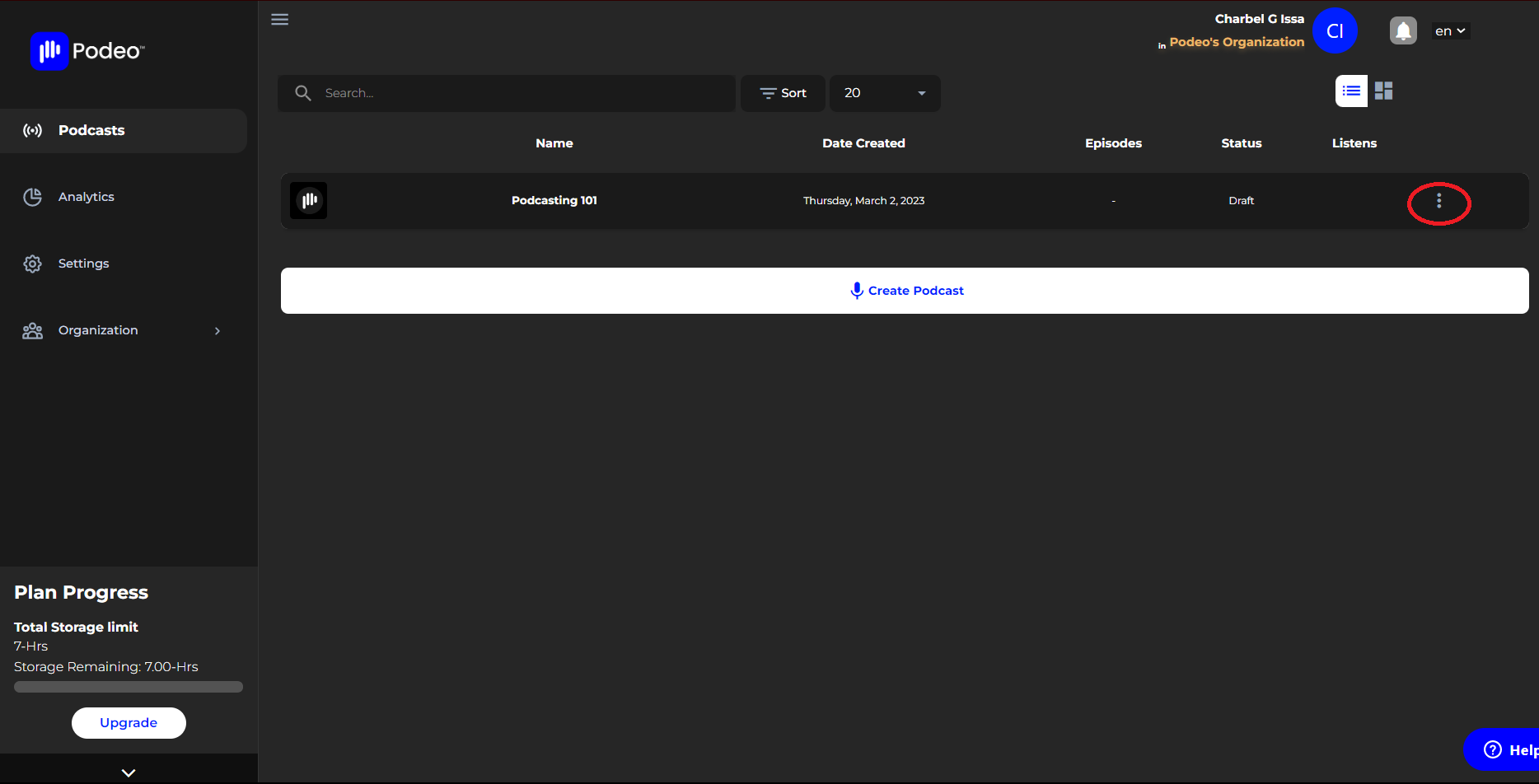
Task: Open Settings from the sidebar
Action: tap(83, 264)
